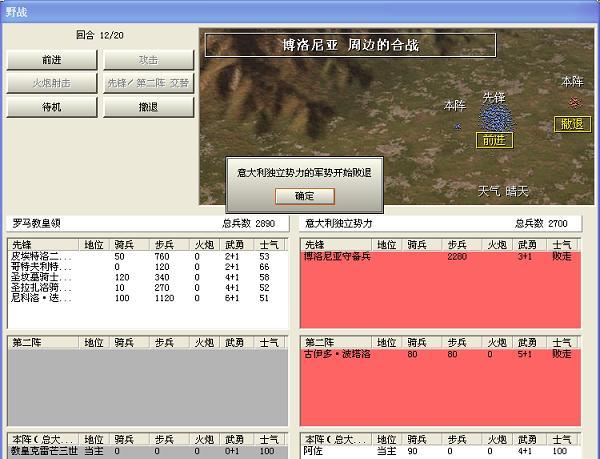
Task: Click the 步兵 column header in enemy vanguard list
Action: click(458, 244)
